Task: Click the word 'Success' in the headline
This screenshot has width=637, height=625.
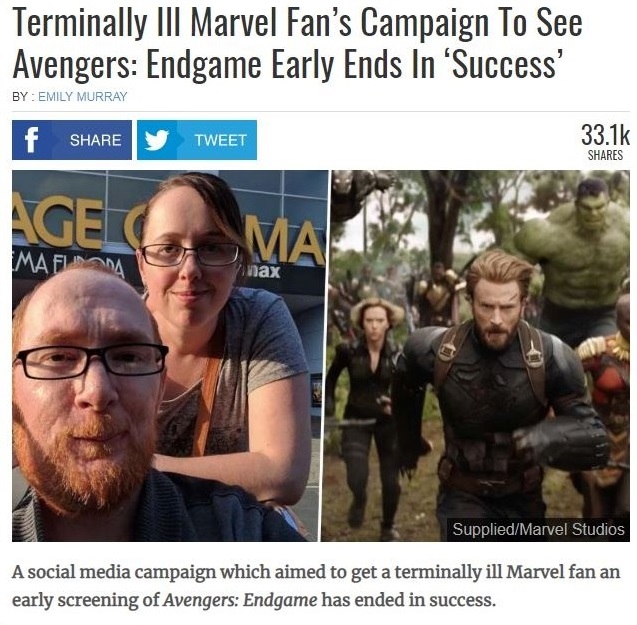Action: [x=505, y=65]
